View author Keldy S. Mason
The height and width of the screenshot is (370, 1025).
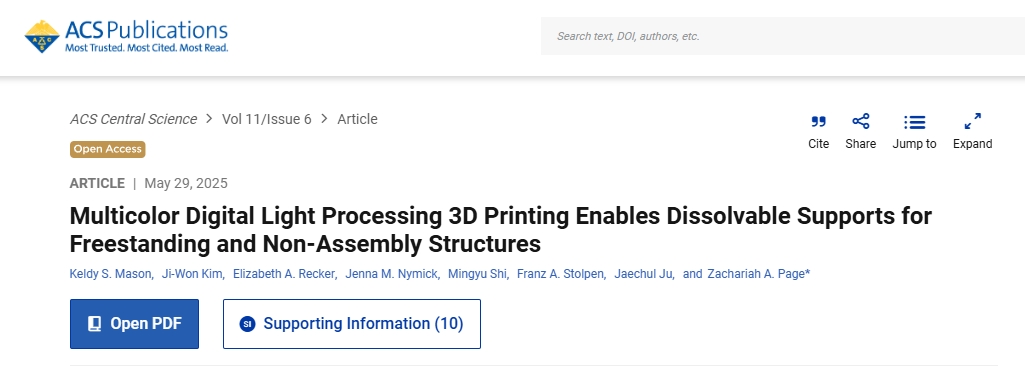[110, 274]
